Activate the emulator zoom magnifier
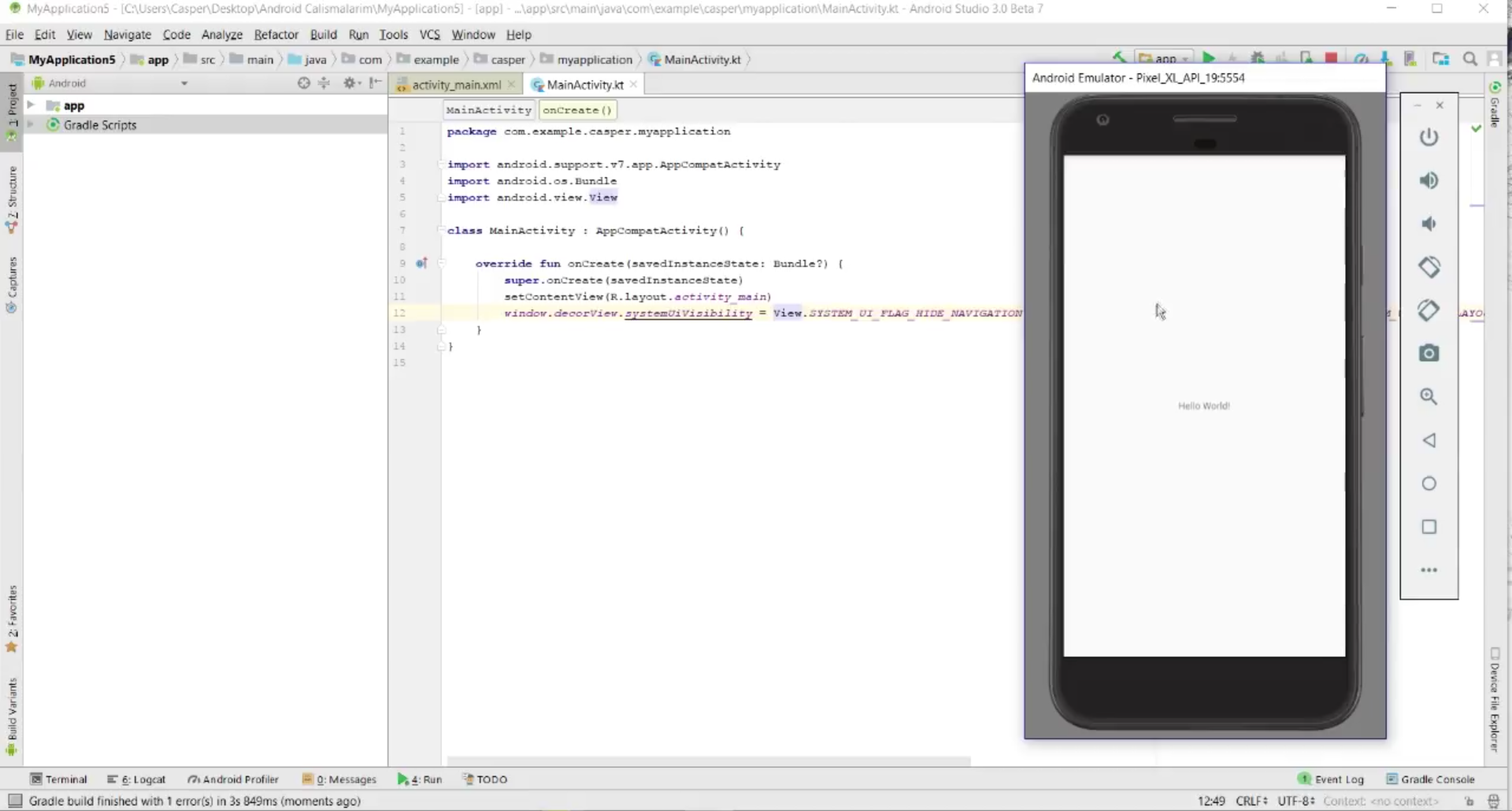 point(1429,397)
